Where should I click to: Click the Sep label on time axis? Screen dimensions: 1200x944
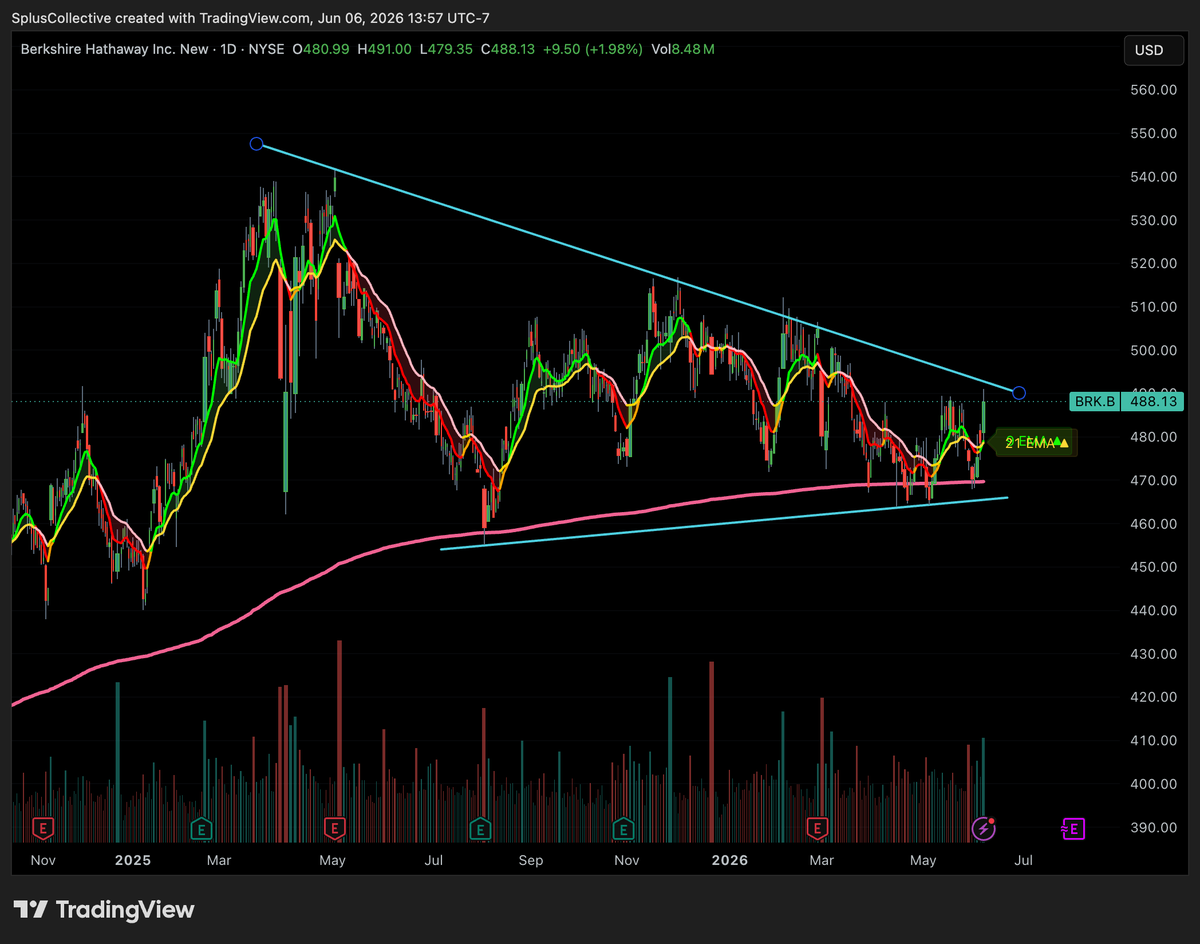530,860
